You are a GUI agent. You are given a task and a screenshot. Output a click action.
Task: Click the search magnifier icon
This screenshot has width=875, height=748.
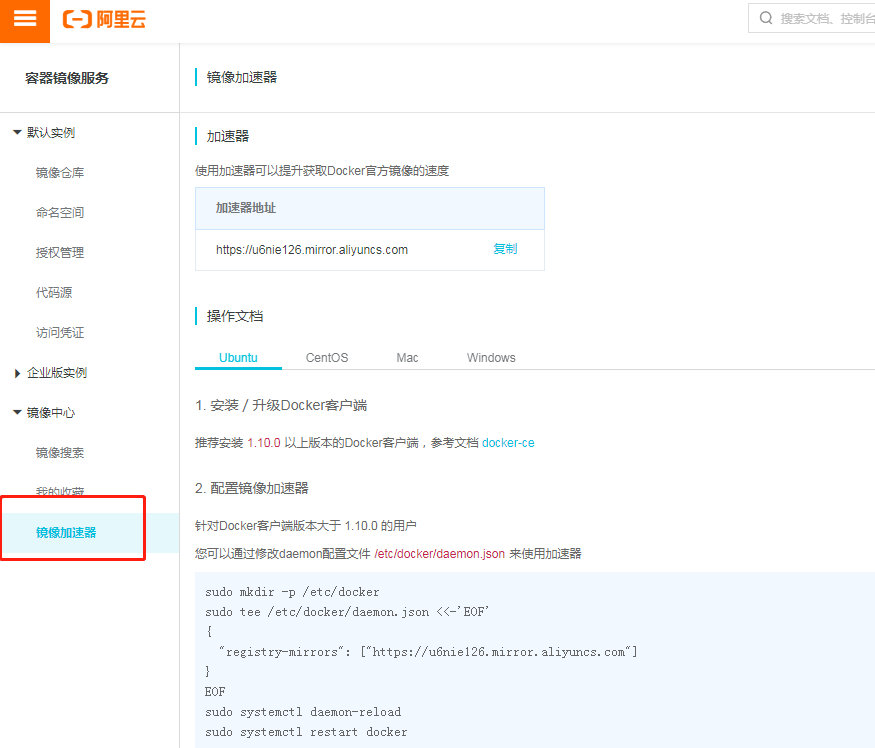pyautogui.click(x=766, y=18)
